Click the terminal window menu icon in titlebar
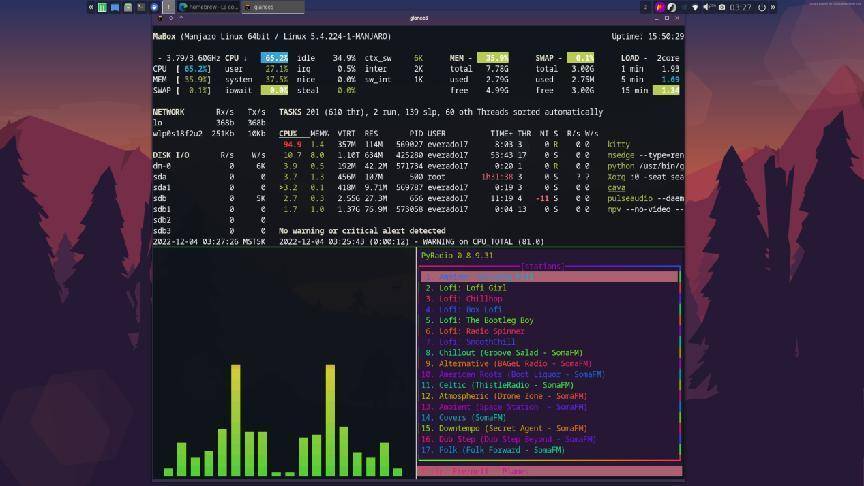The width and height of the screenshot is (864, 486). [160, 18]
